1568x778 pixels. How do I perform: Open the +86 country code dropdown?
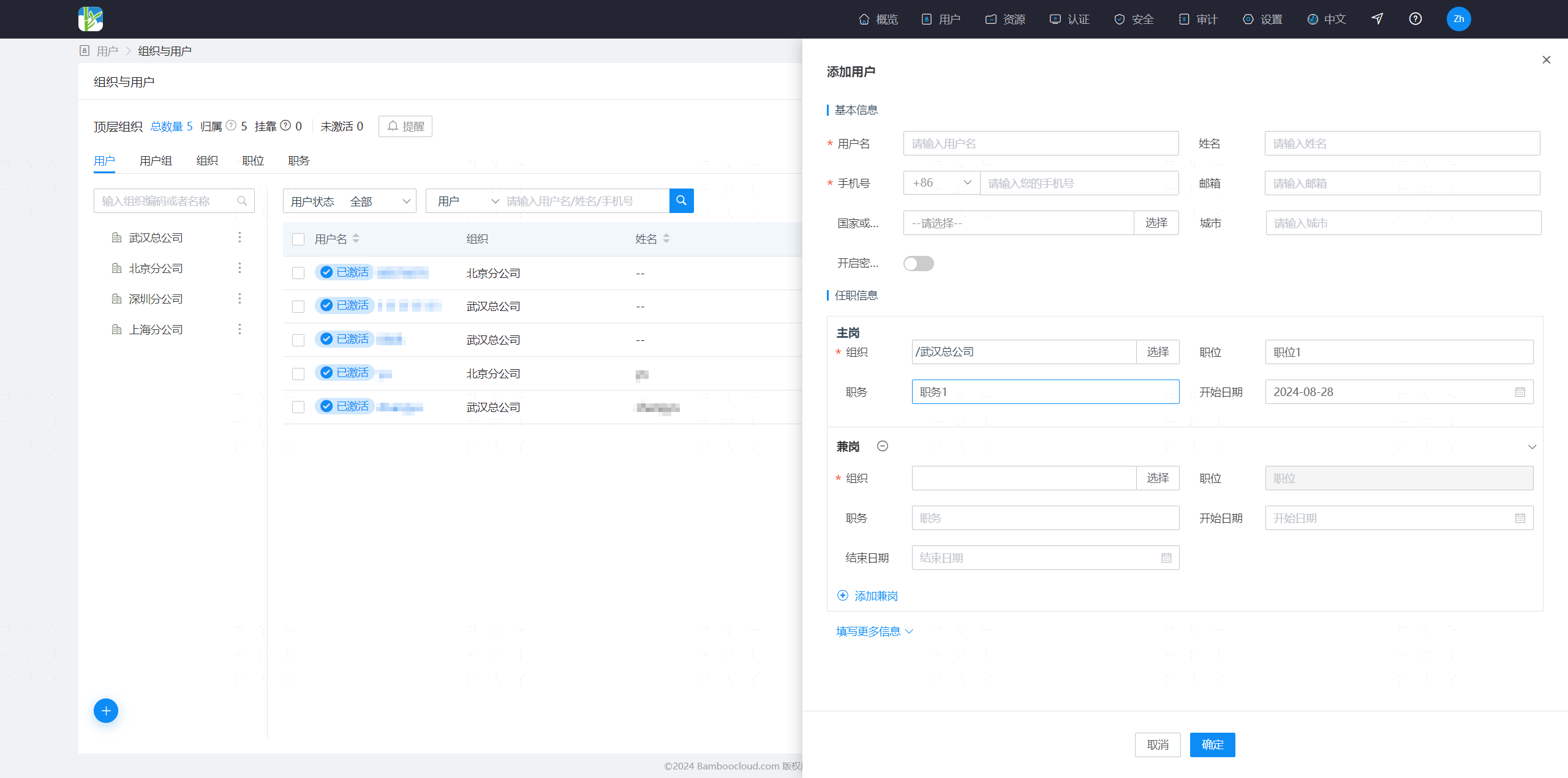(x=941, y=183)
